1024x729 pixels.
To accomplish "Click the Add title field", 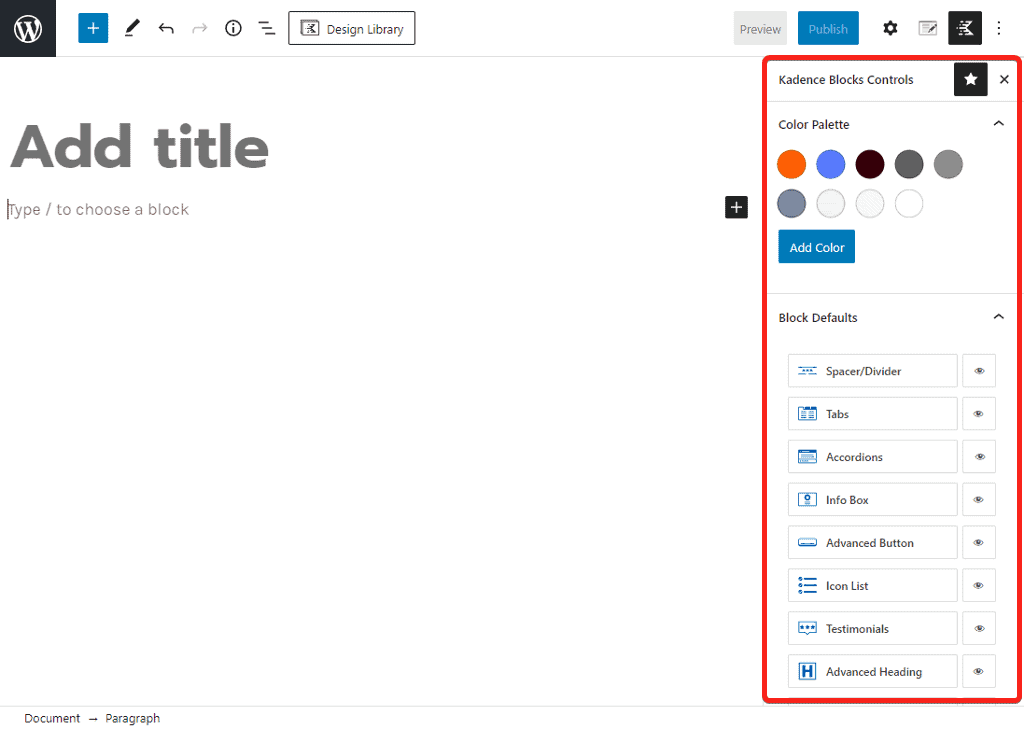I will (140, 147).
